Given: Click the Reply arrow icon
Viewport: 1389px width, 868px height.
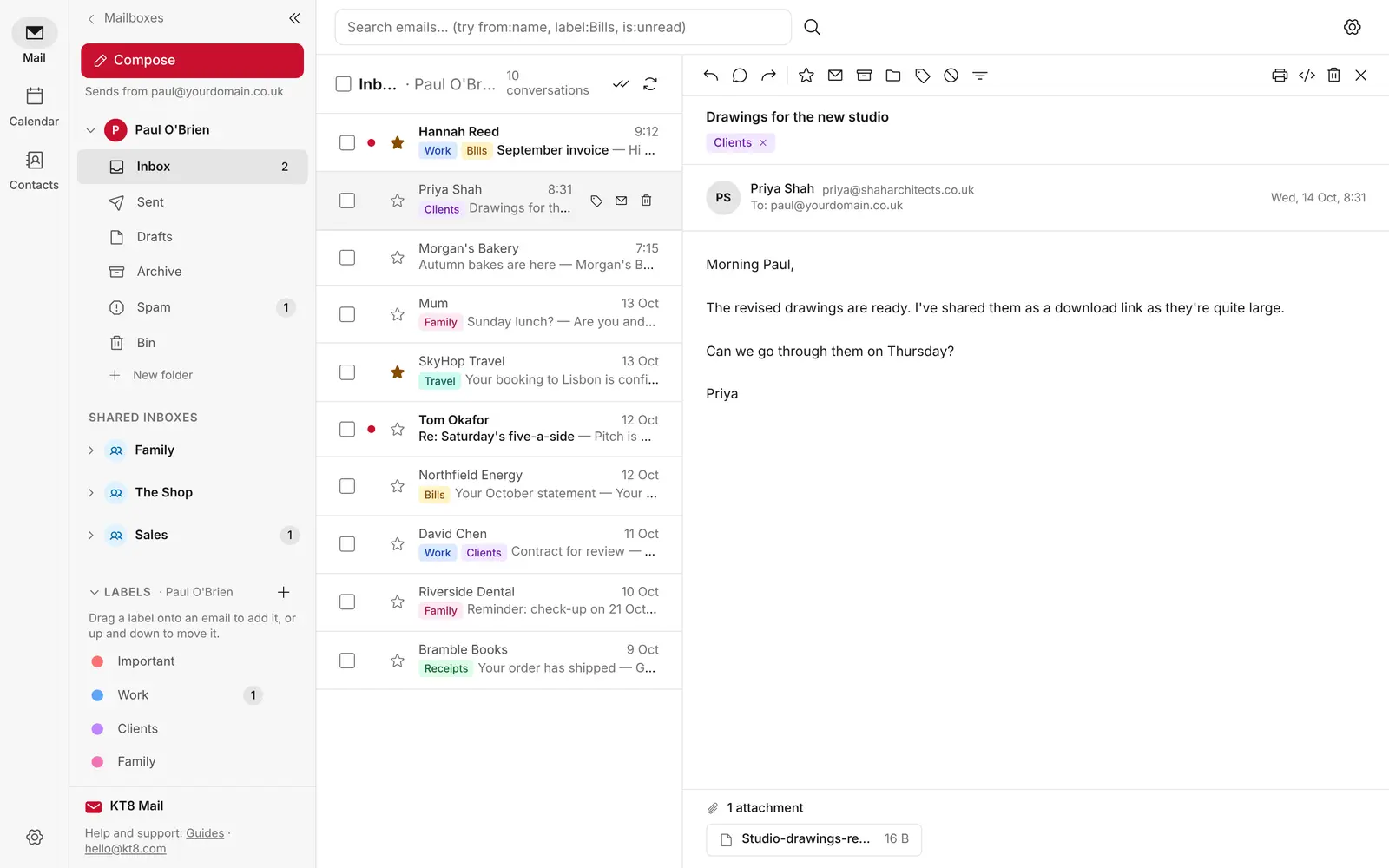Looking at the screenshot, I should click(711, 76).
